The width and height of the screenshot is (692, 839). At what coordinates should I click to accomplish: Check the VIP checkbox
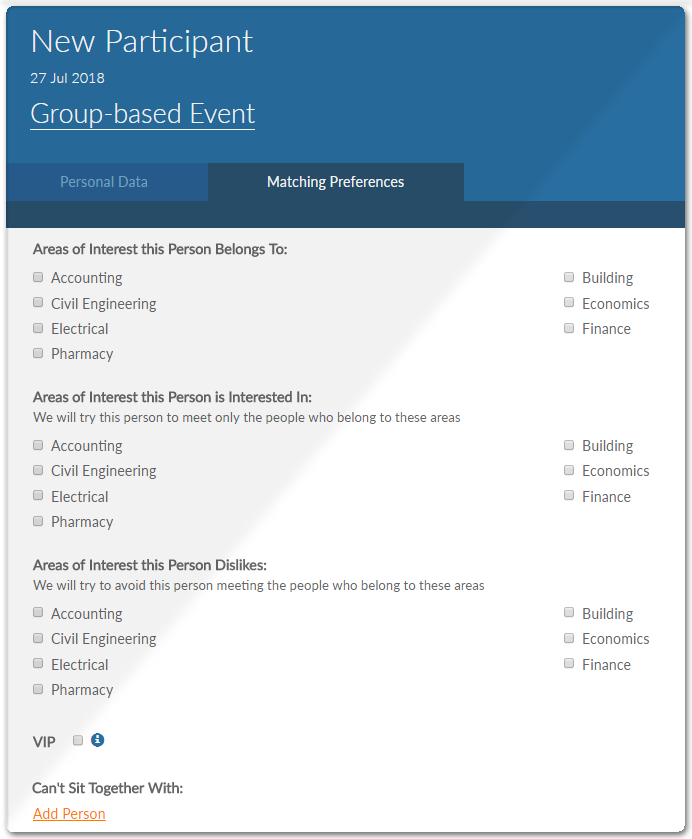[78, 740]
